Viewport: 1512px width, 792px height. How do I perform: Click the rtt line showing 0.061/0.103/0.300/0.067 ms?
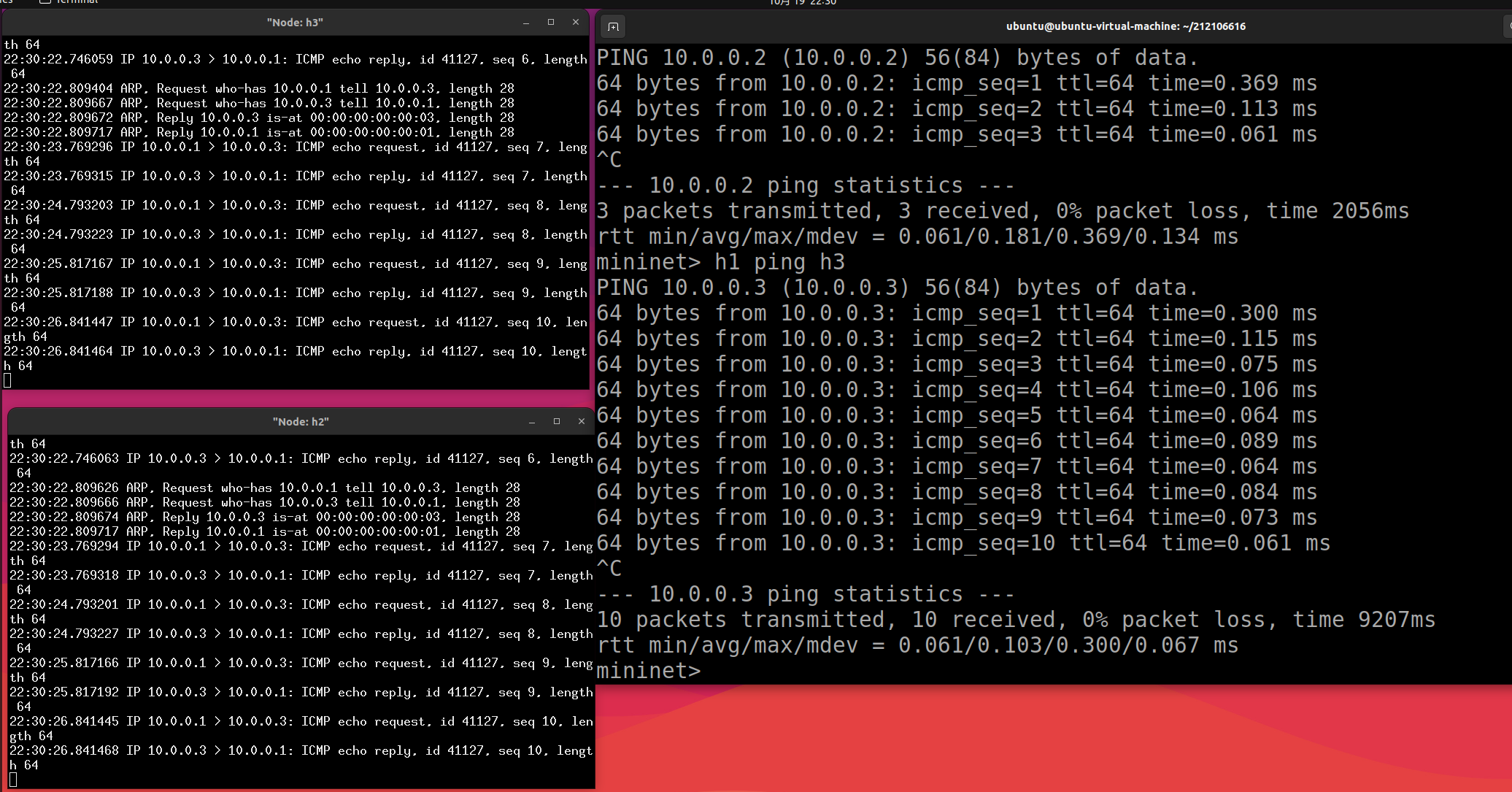(917, 645)
